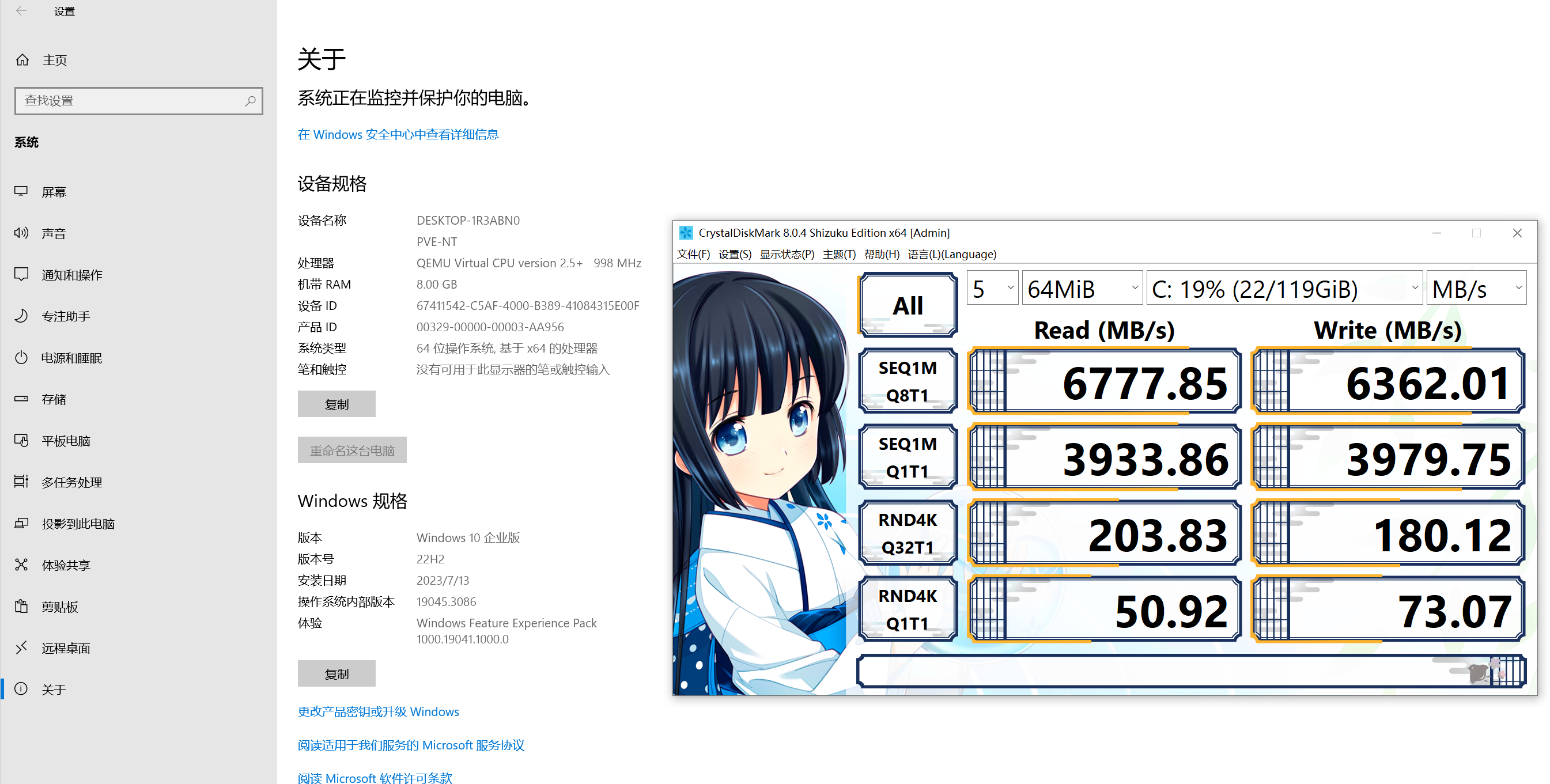
Task: Click the Remote Desktop icon
Action: [21, 647]
